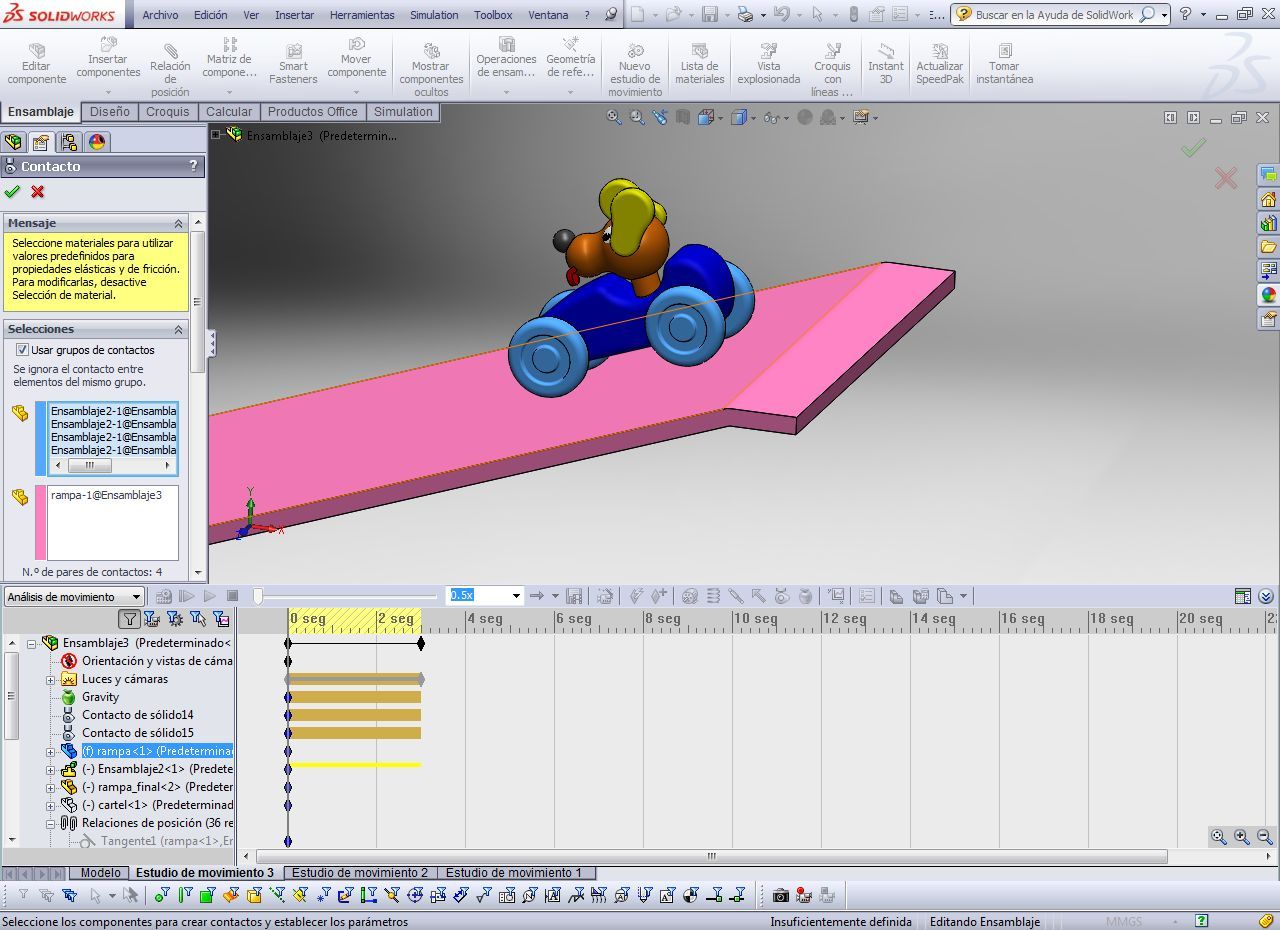Expand the Luces y cámaras tree node
Screen dimensions: 1280x930
tap(51, 680)
